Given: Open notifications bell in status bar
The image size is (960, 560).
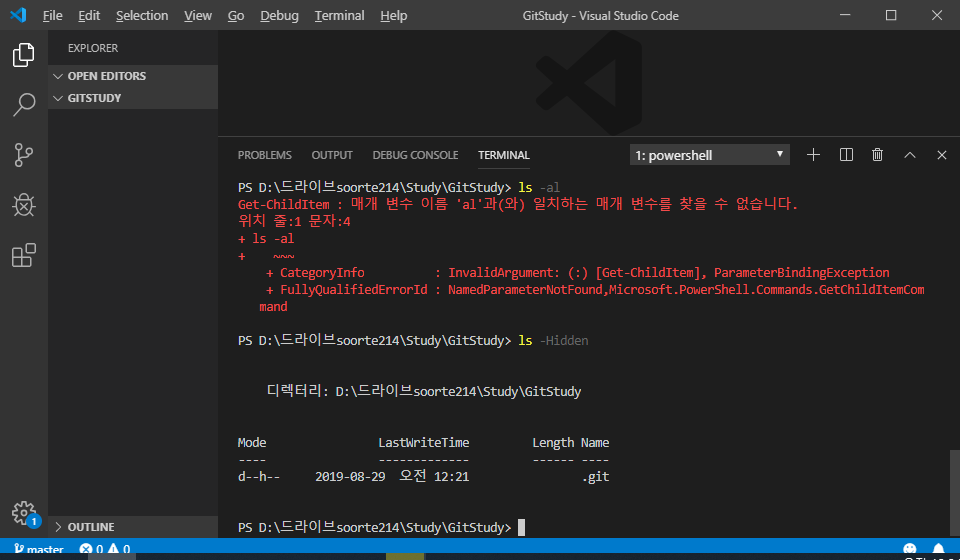Looking at the screenshot, I should click(939, 549).
